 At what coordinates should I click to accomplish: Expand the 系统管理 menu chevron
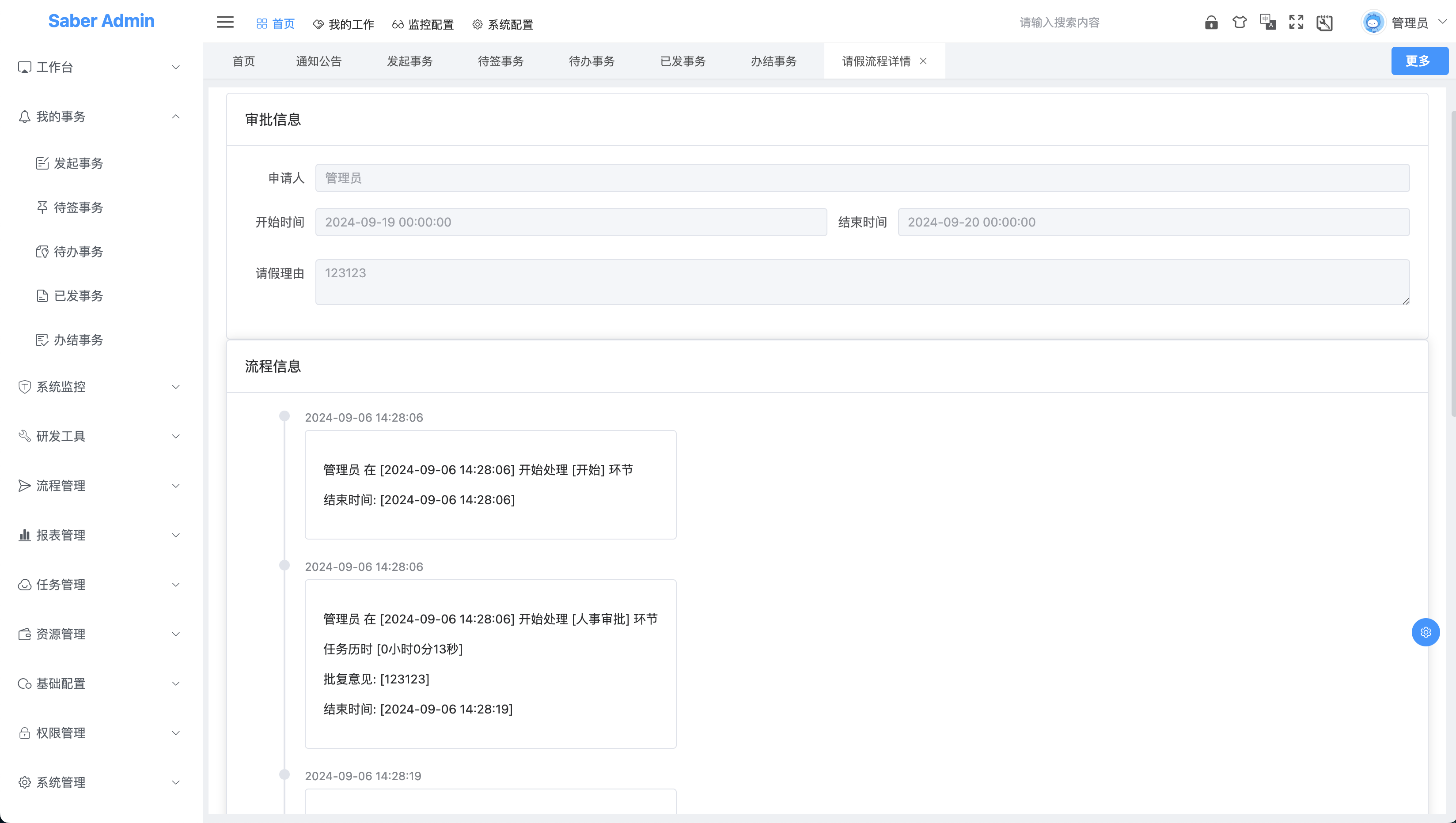[176, 782]
